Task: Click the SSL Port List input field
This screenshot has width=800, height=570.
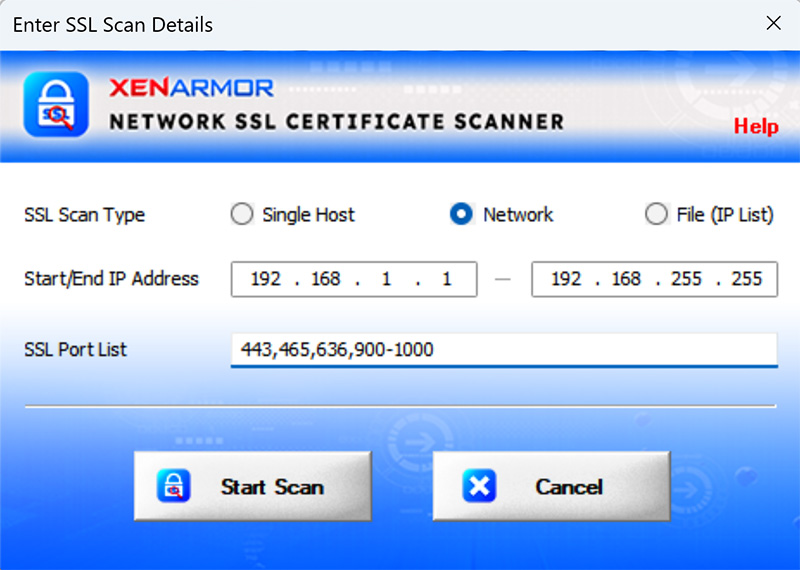Action: tap(504, 350)
